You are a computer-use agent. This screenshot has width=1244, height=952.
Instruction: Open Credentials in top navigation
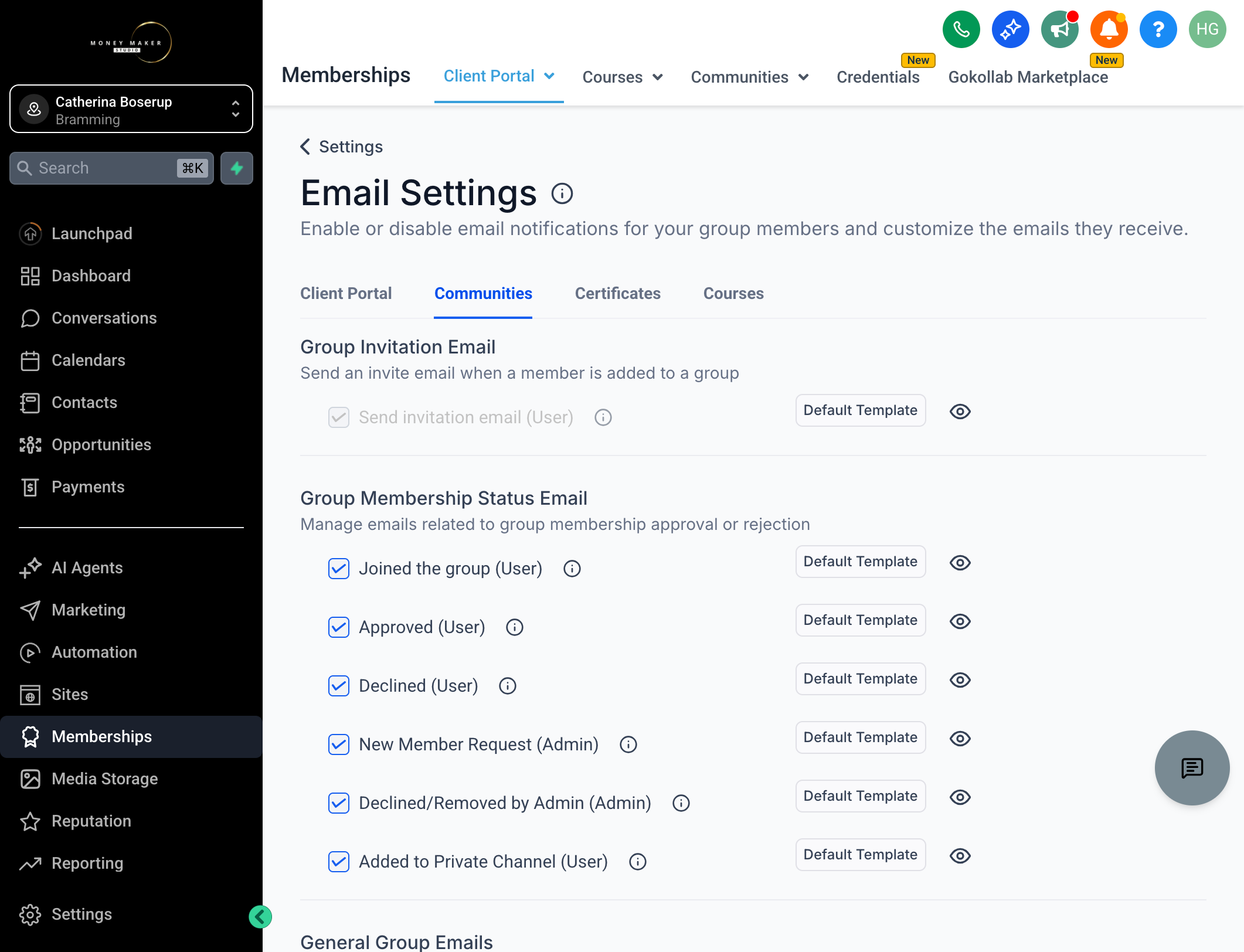click(x=878, y=77)
